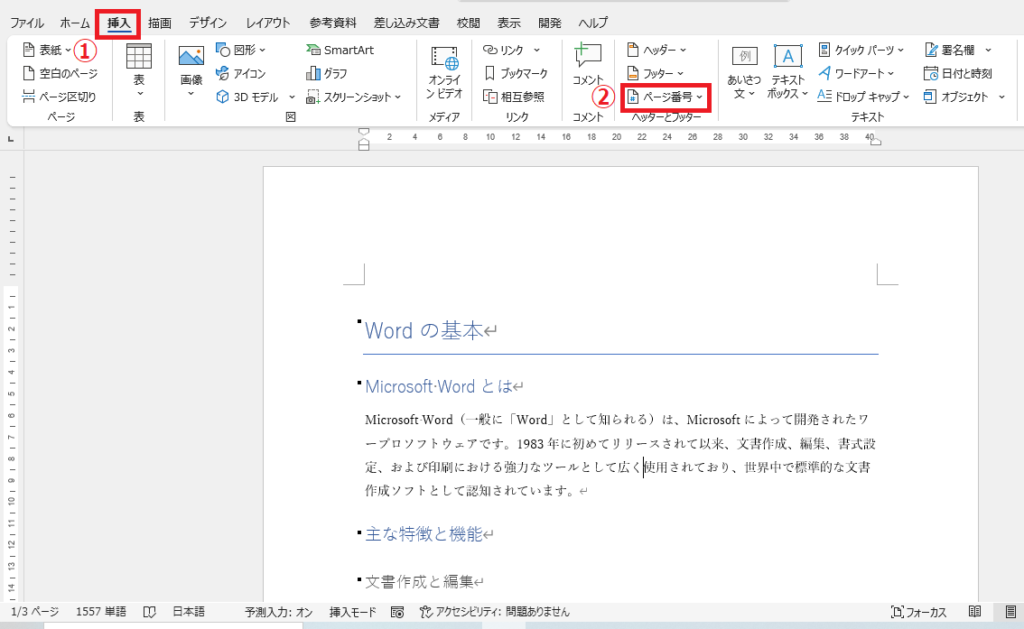Open the 表紙 cover page dropdown
This screenshot has width=1024, height=629.
coord(47,50)
